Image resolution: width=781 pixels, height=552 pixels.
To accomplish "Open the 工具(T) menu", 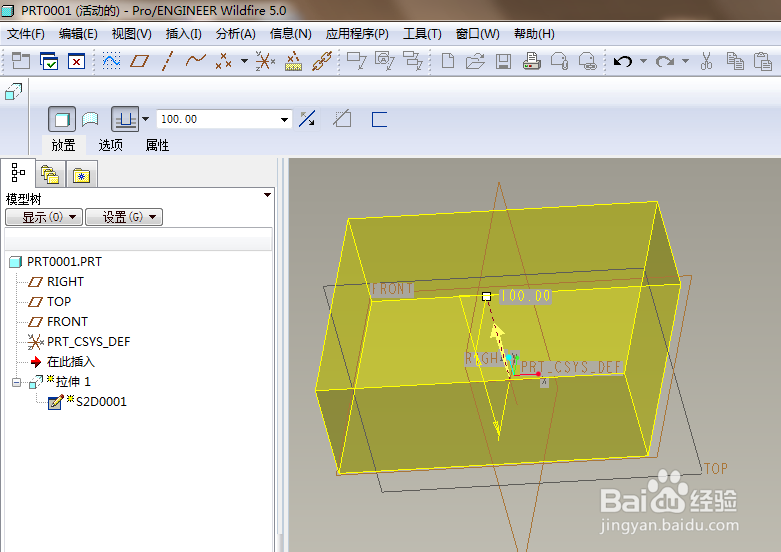I will [422, 34].
